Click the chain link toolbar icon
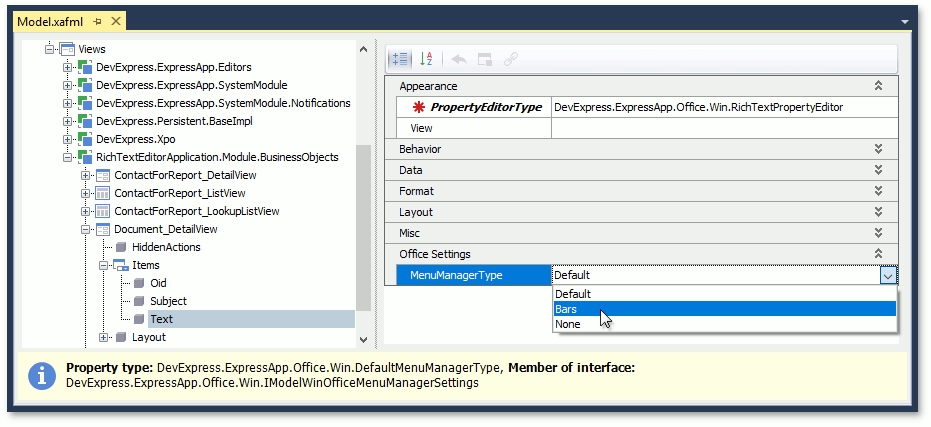 [511, 59]
